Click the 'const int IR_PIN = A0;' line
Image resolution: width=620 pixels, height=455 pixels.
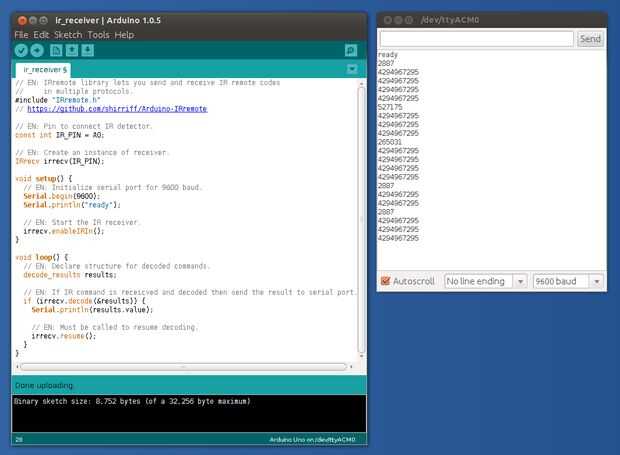tap(60, 135)
